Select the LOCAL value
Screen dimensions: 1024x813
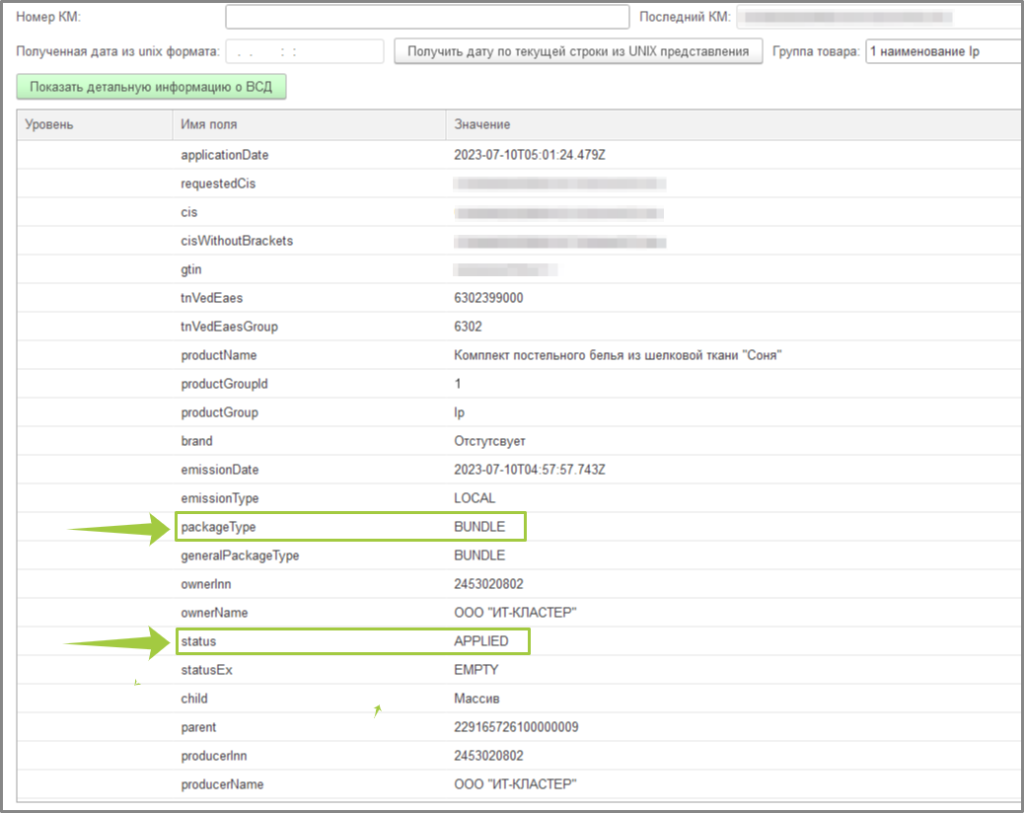pyautogui.click(x=475, y=498)
